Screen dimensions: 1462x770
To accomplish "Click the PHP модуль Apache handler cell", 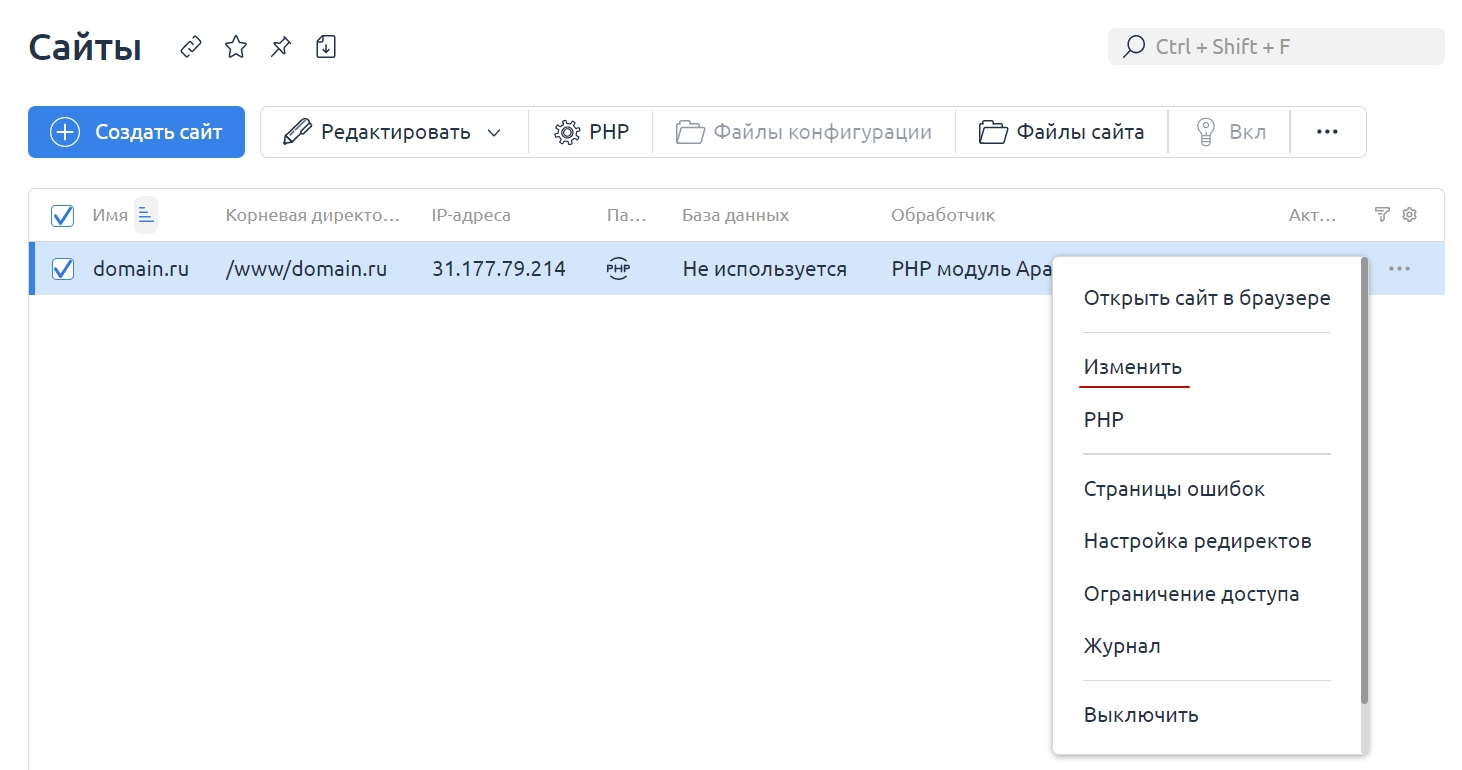I will (x=971, y=269).
